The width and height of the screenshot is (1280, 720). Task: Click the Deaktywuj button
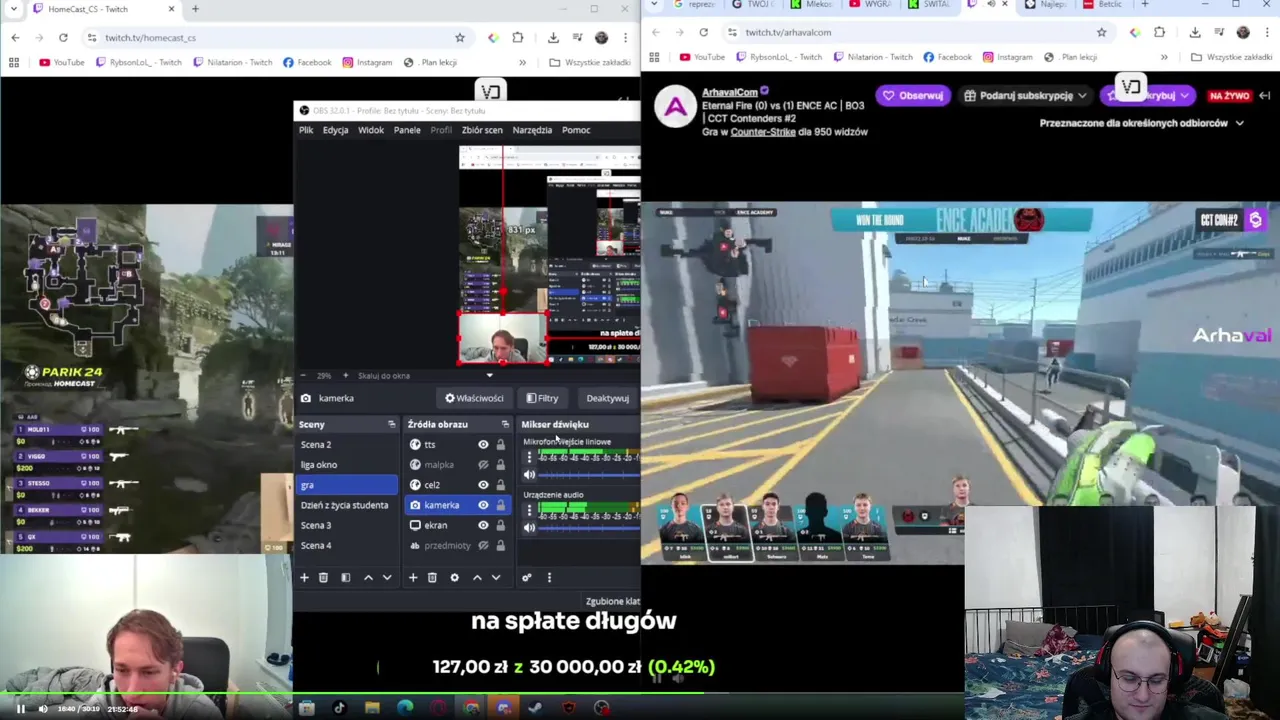click(x=607, y=398)
